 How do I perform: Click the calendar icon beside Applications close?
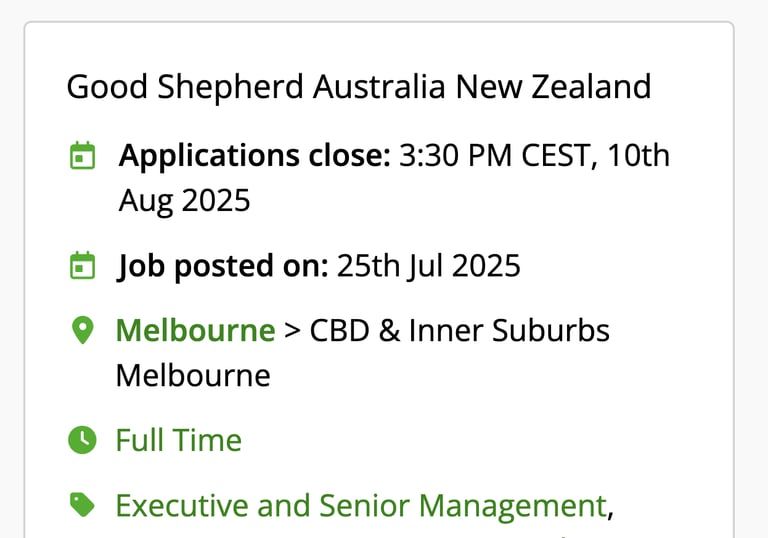pos(82,156)
